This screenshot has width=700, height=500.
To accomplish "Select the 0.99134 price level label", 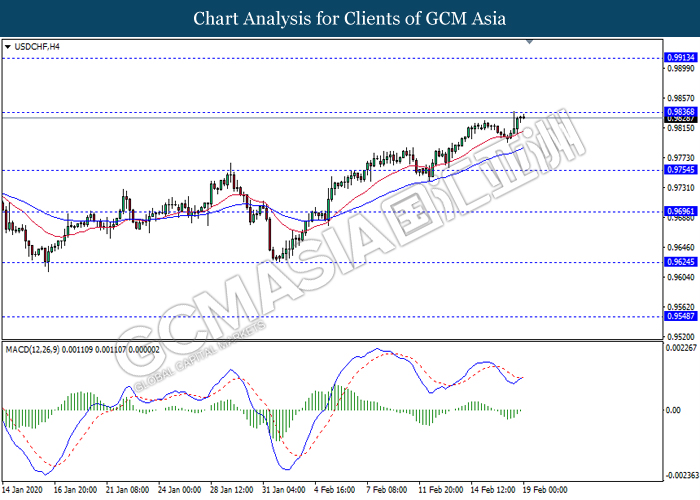I will [680, 58].
